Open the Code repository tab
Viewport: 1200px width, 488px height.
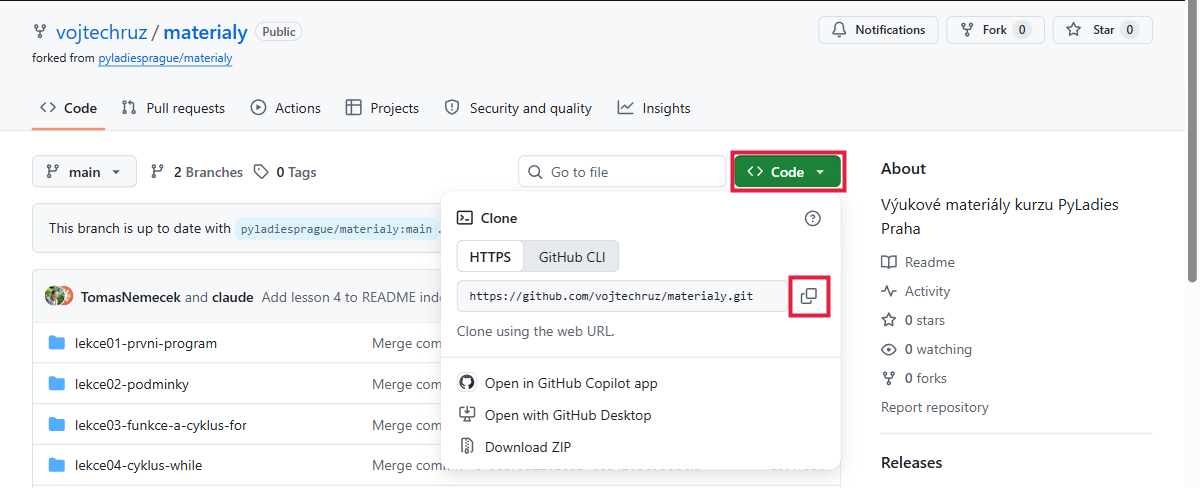(x=68, y=108)
